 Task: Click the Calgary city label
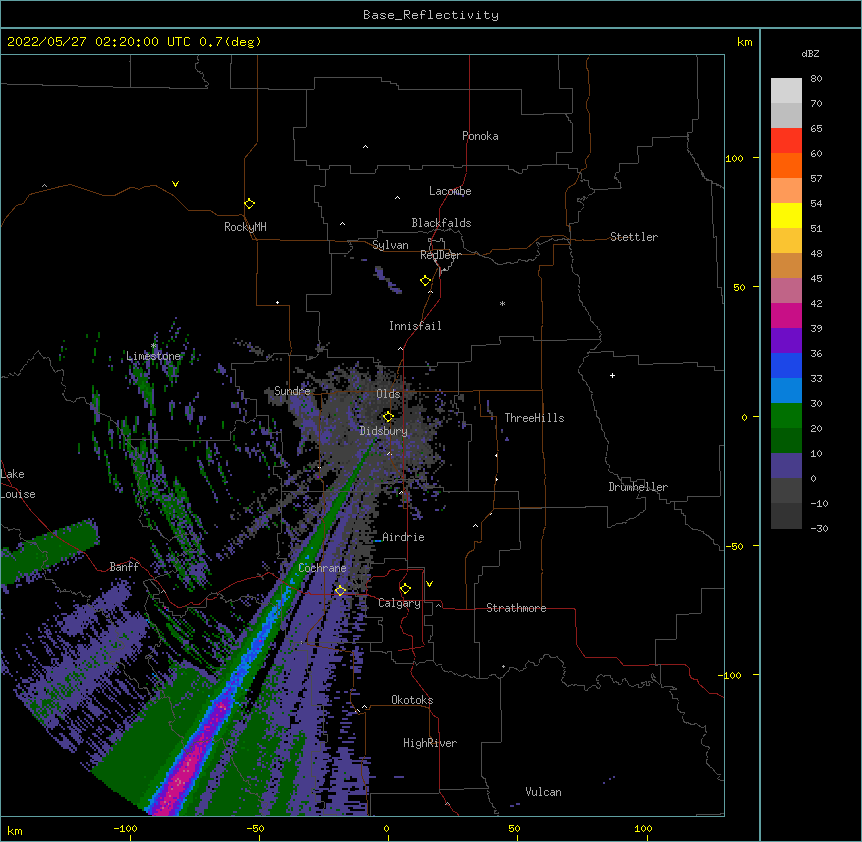400,603
